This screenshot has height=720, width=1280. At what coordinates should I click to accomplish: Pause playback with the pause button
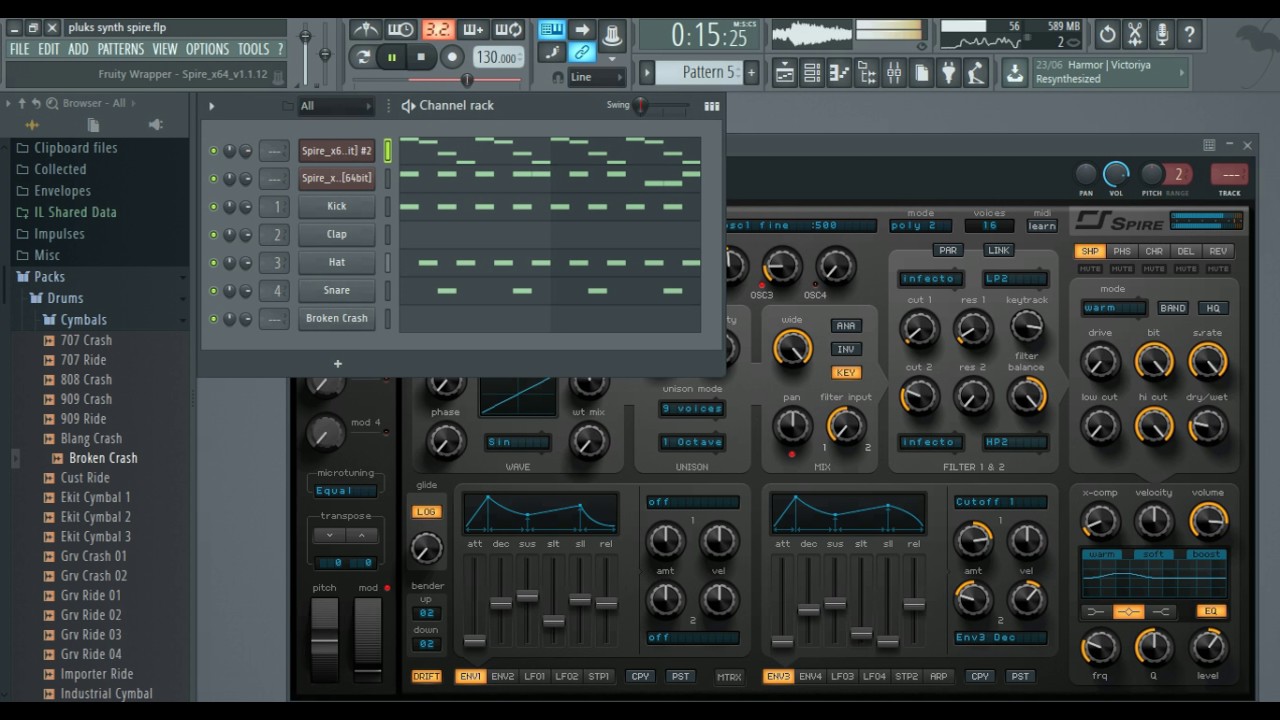(392, 57)
